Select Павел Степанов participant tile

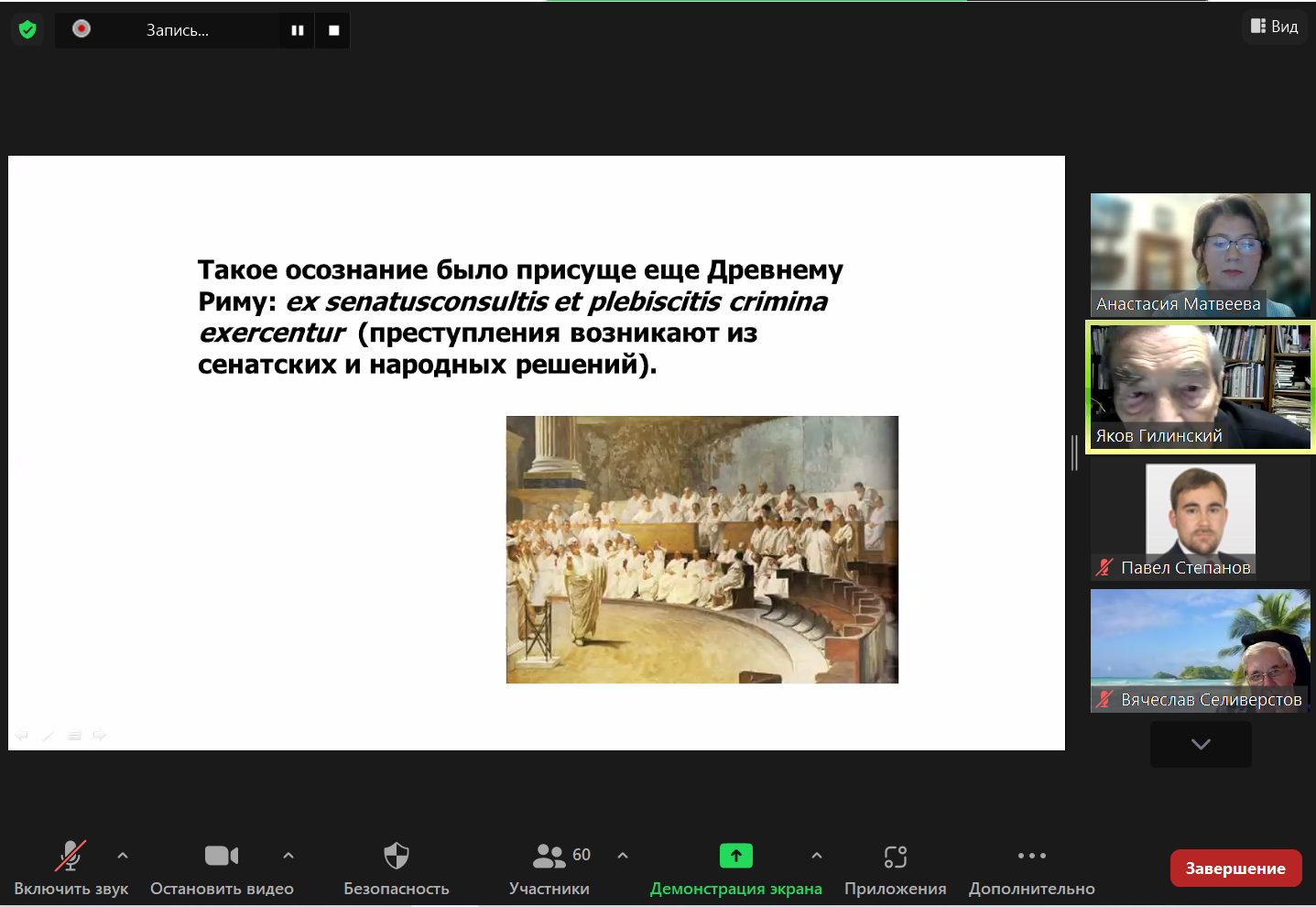[1200, 519]
